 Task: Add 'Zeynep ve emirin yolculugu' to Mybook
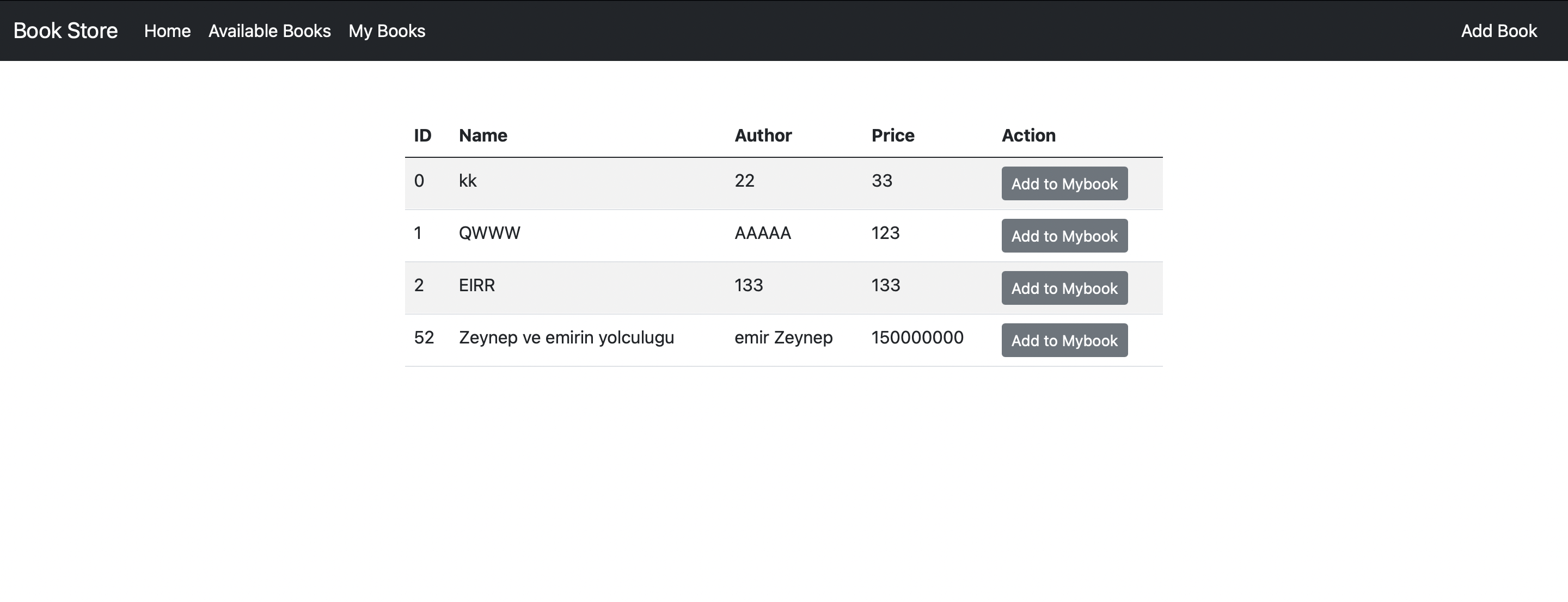[1064, 340]
